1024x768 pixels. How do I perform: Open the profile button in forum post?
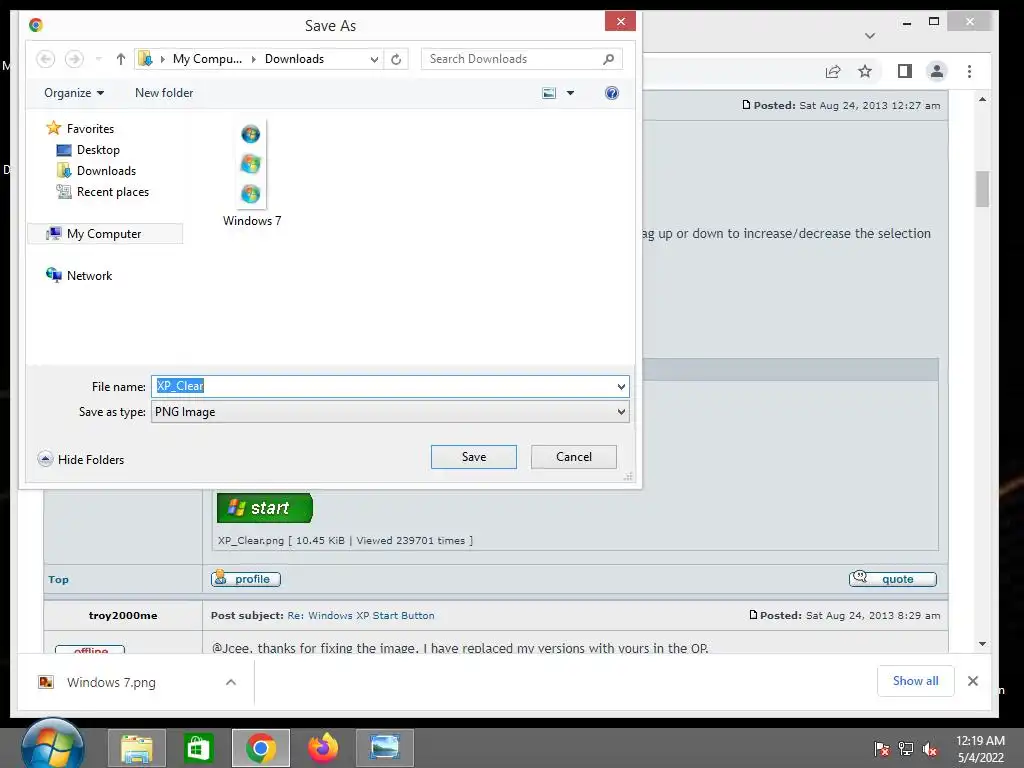tap(246, 579)
